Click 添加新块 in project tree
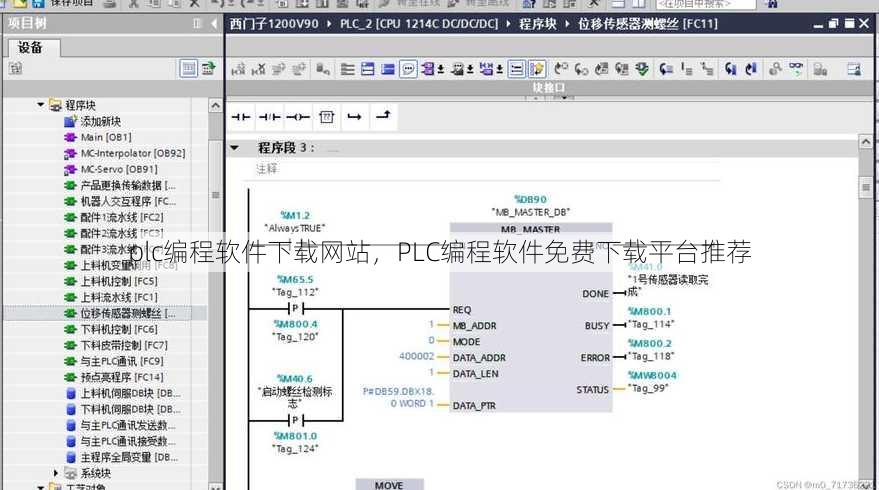Image resolution: width=879 pixels, height=490 pixels. (101, 121)
